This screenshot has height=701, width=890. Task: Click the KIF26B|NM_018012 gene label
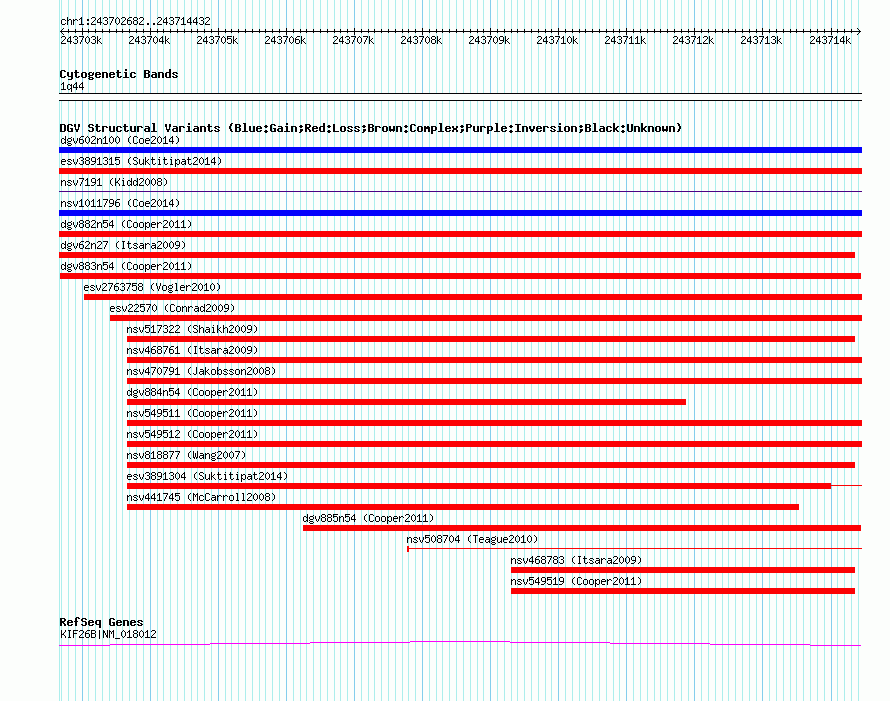(x=108, y=635)
